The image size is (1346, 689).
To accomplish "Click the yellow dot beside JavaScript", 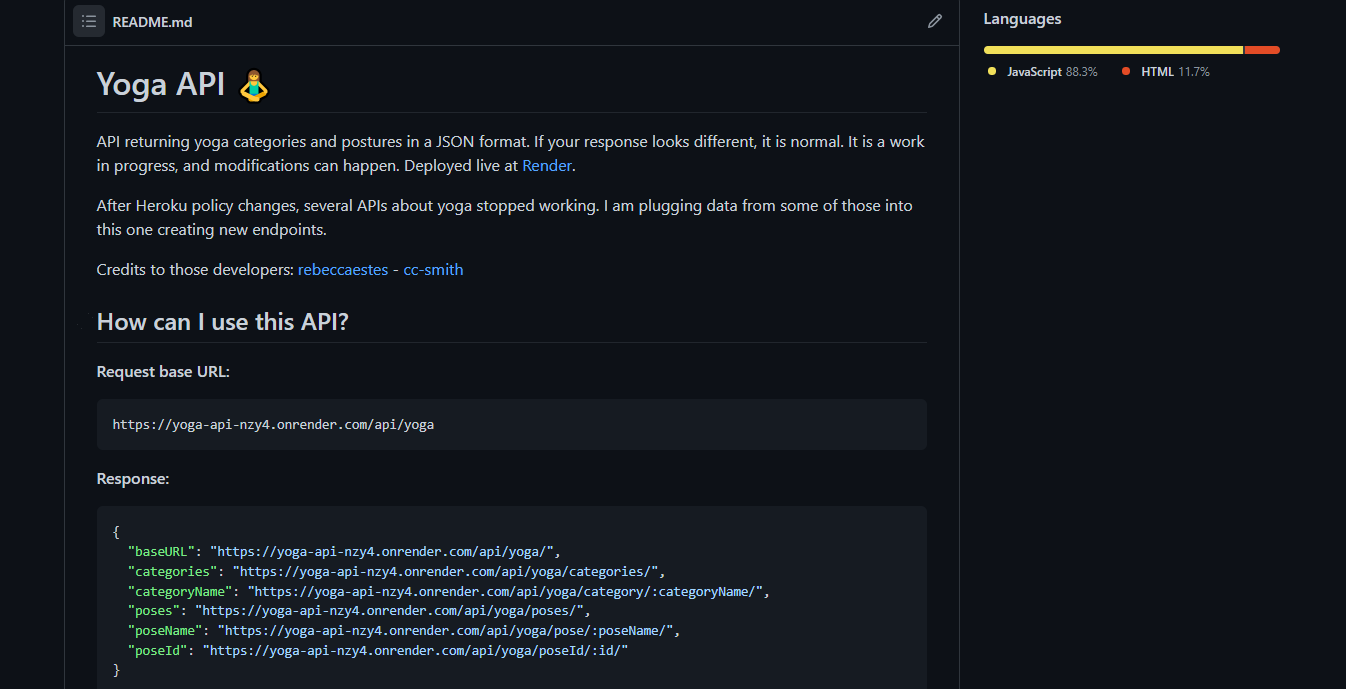I will click(x=992, y=71).
